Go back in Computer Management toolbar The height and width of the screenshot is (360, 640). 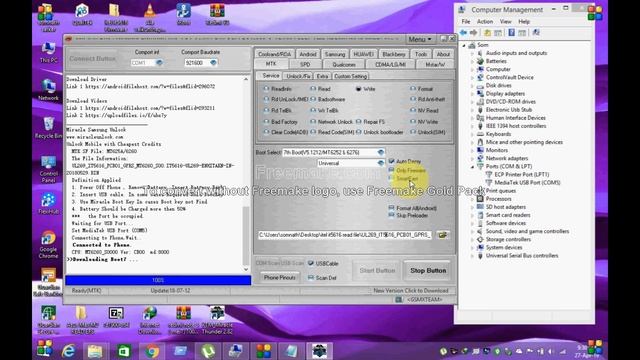(463, 32)
